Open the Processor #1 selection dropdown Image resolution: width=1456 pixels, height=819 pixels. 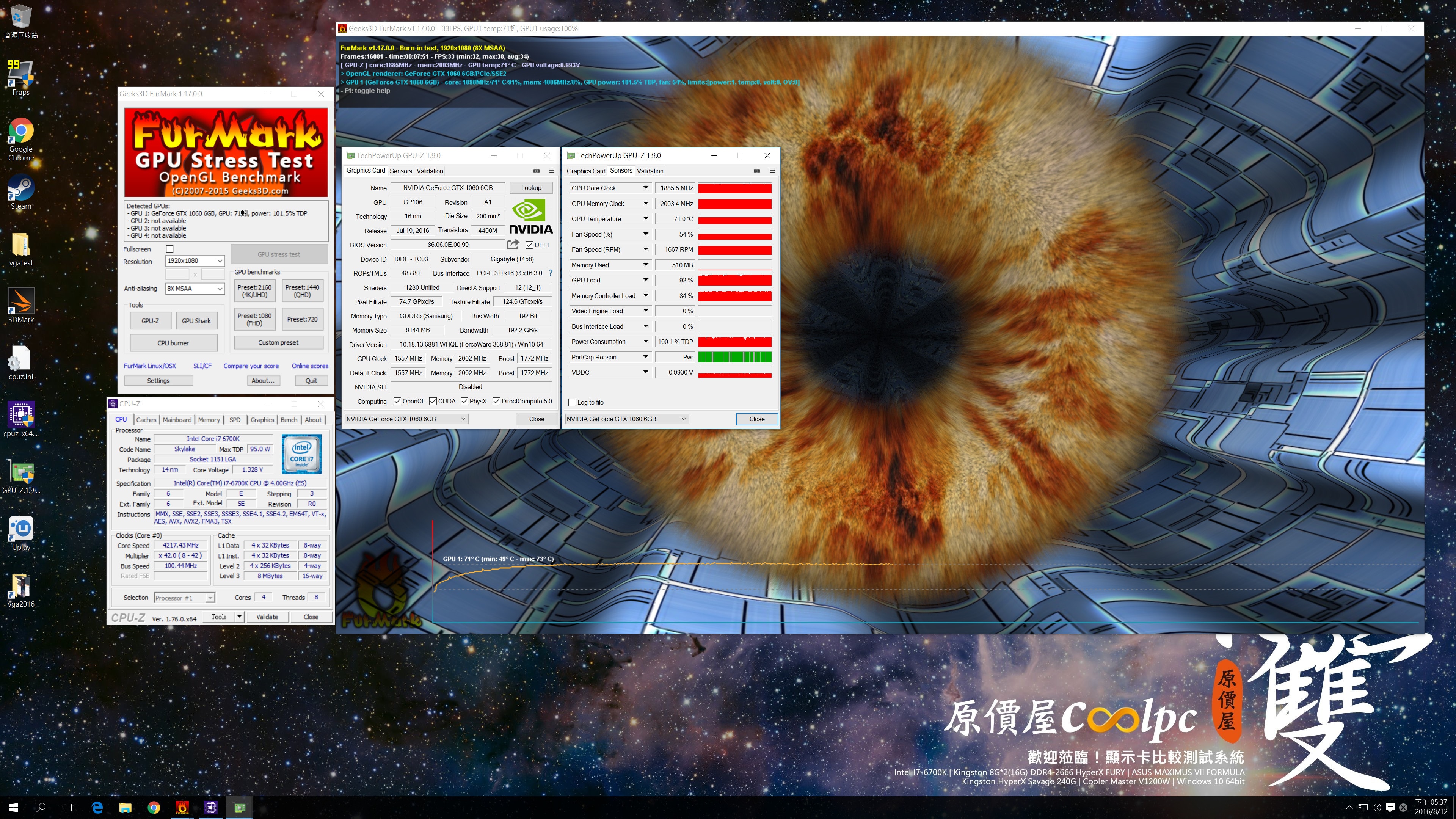(184, 598)
